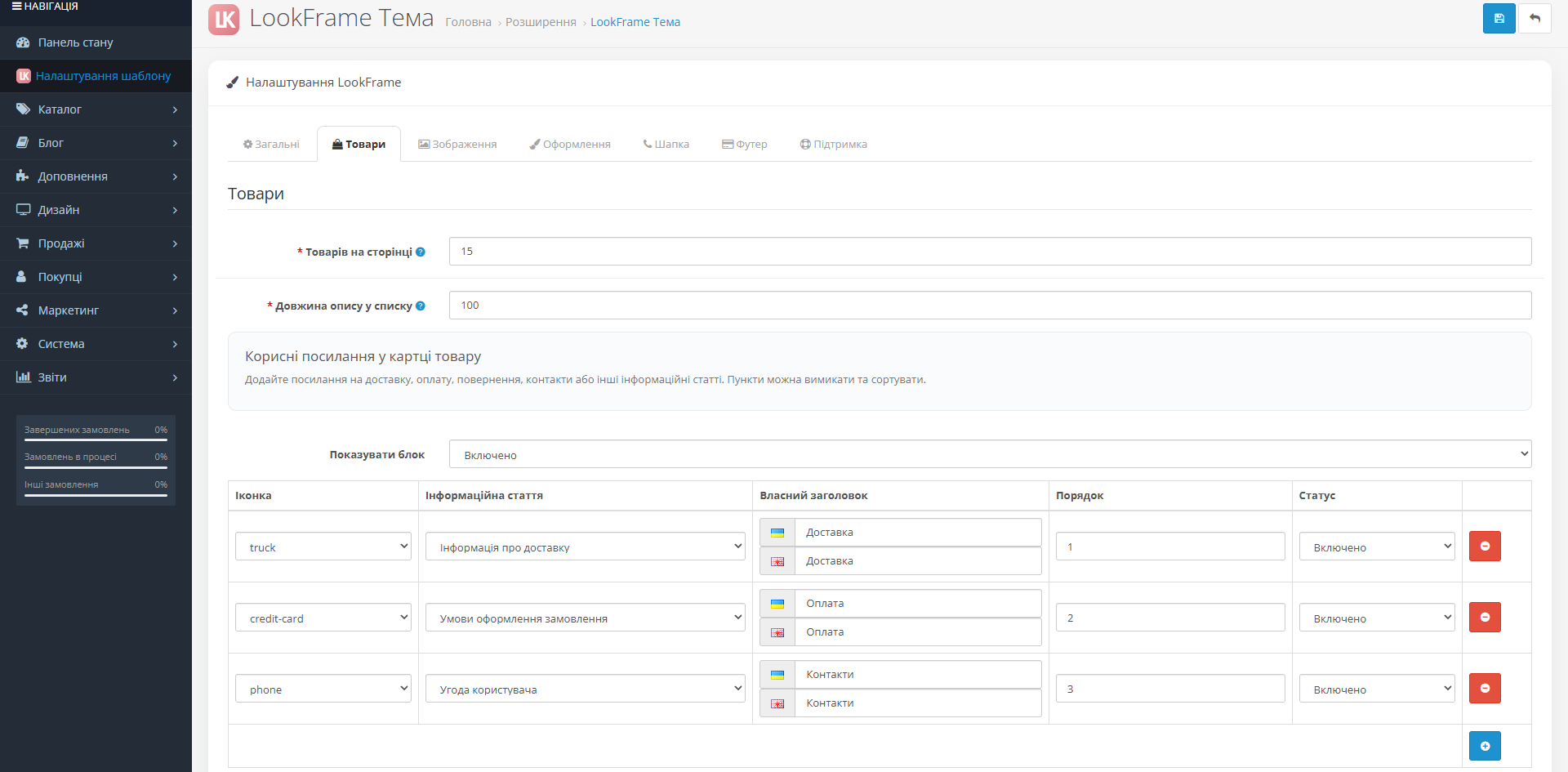Image resolution: width=1568 pixels, height=772 pixels.
Task: Open Панель стану dashboard
Action: click(x=96, y=42)
